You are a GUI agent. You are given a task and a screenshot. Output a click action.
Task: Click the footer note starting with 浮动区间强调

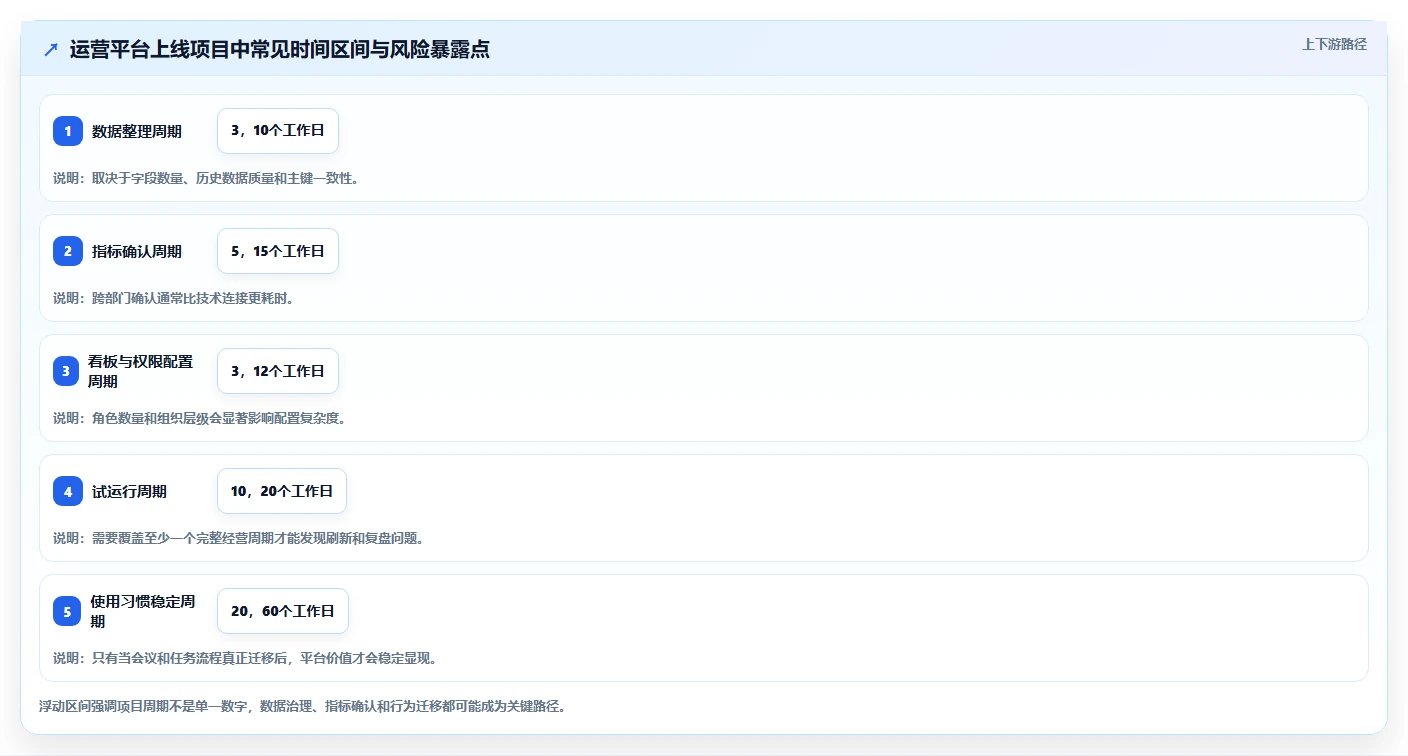pos(303,706)
